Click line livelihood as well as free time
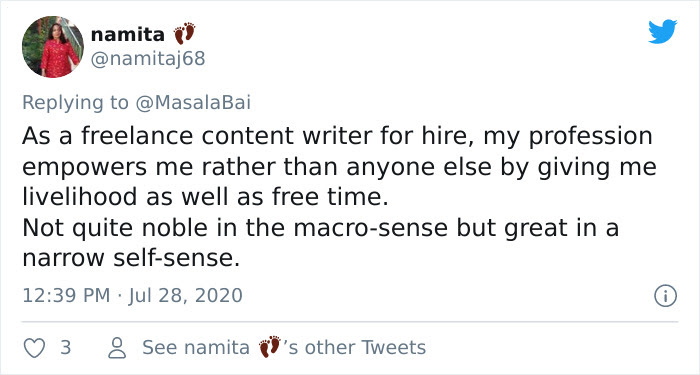This screenshot has height=375, width=700. point(205,197)
